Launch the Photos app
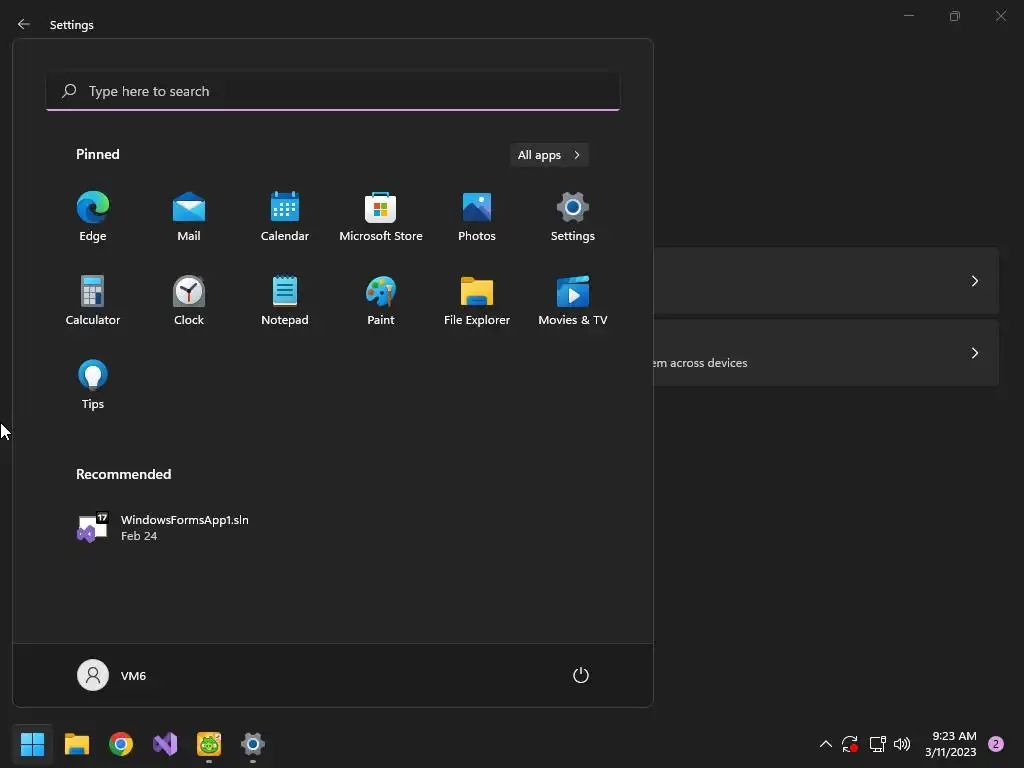Screen dimensions: 1024x768 coord(477,217)
